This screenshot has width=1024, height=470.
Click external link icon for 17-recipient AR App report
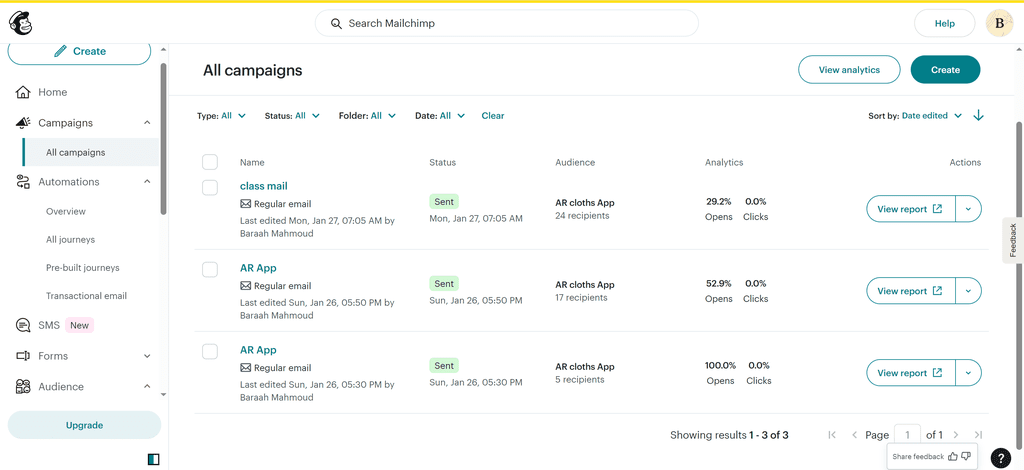[937, 291]
